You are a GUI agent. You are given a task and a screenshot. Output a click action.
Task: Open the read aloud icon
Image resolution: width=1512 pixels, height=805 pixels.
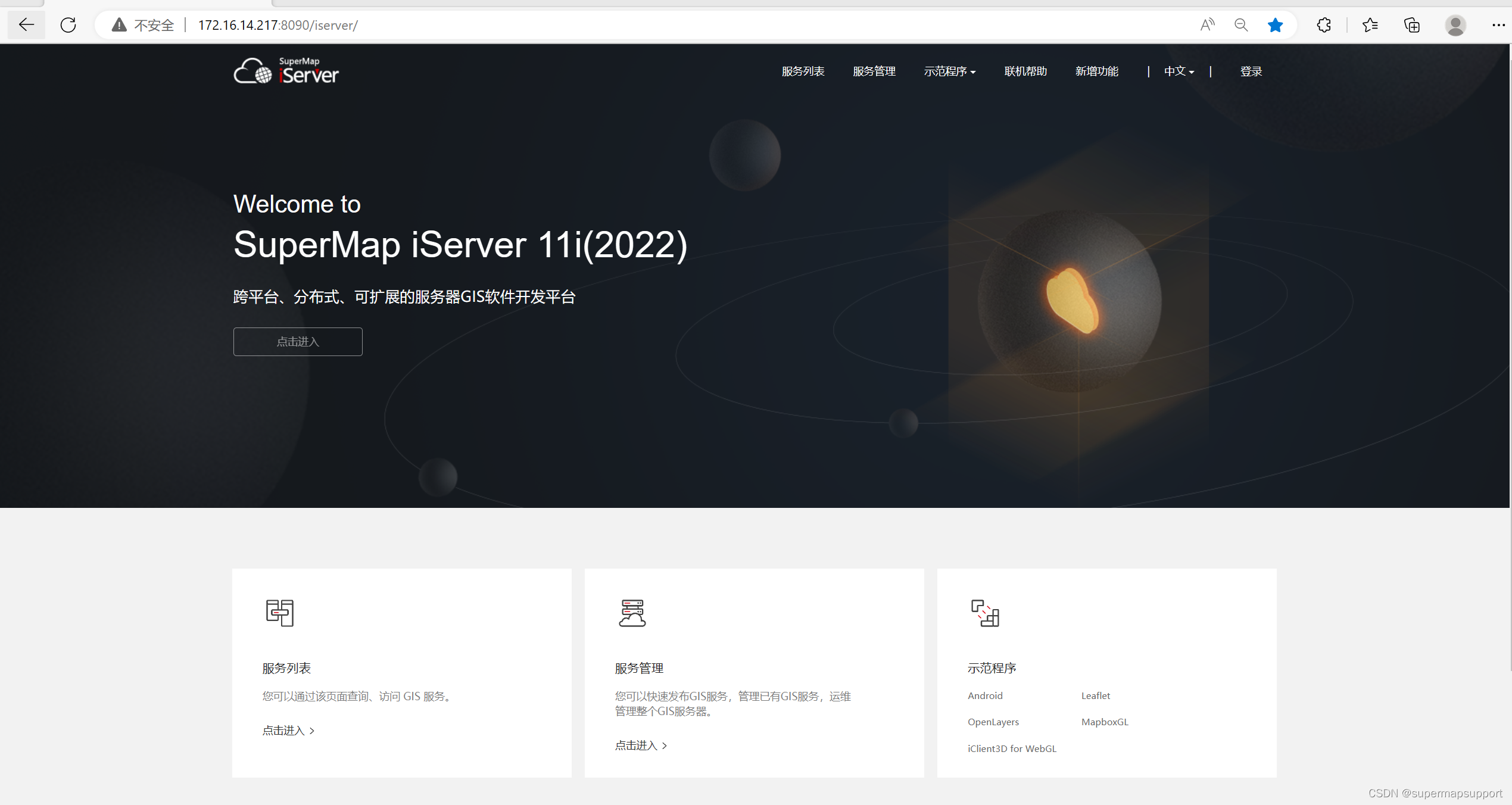[x=1207, y=25]
